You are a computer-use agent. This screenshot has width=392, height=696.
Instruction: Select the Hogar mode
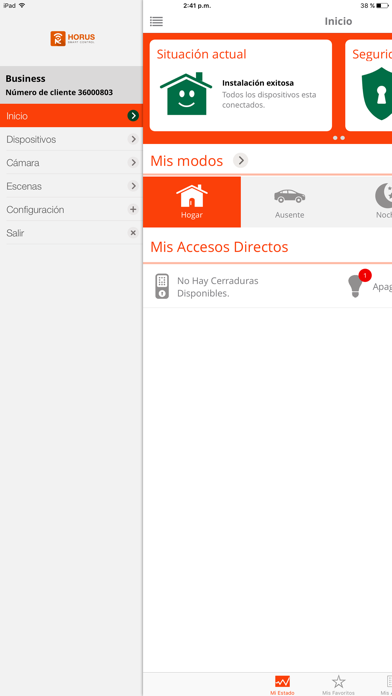click(192, 202)
